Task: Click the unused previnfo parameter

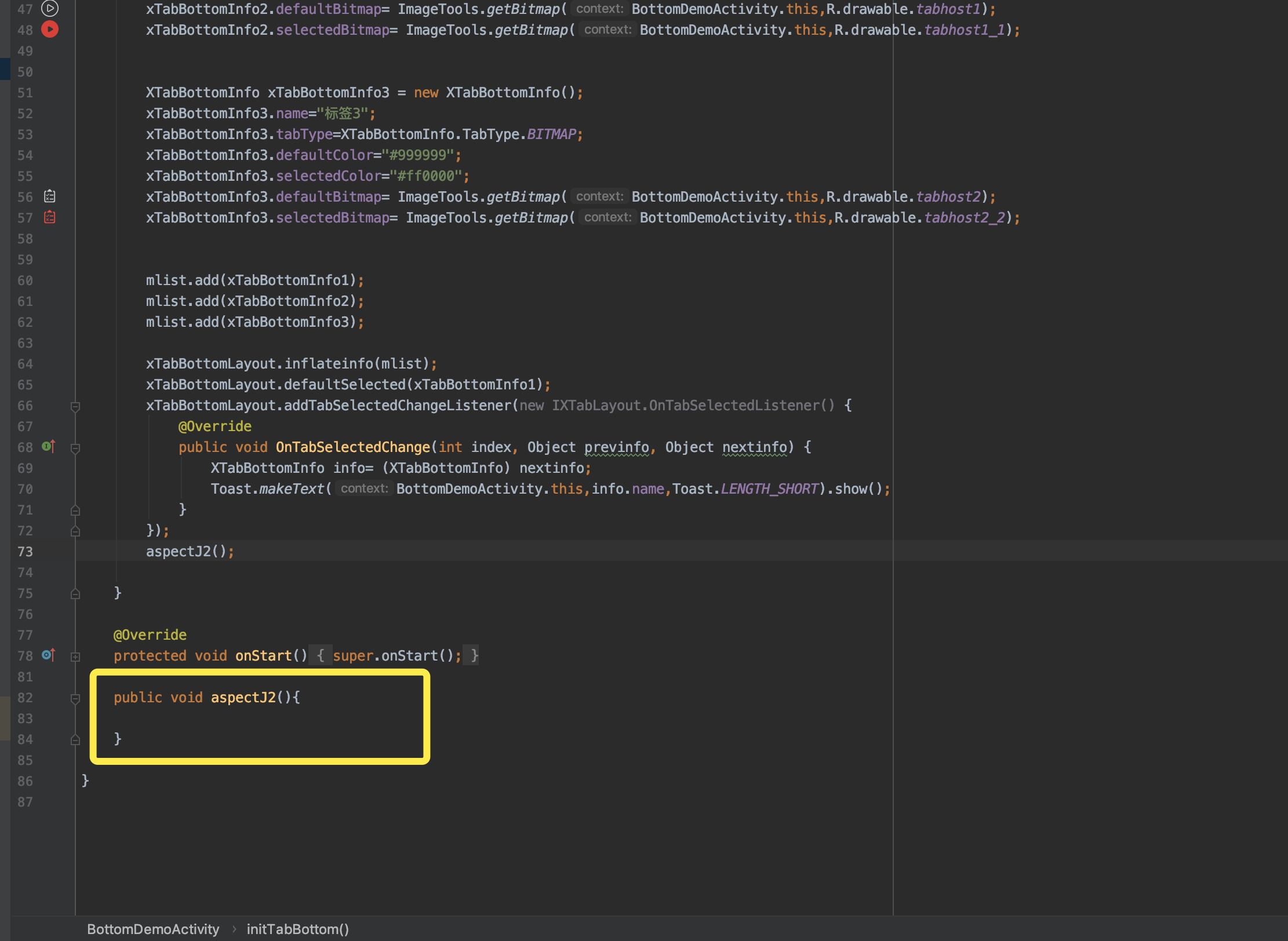Action: 616,447
